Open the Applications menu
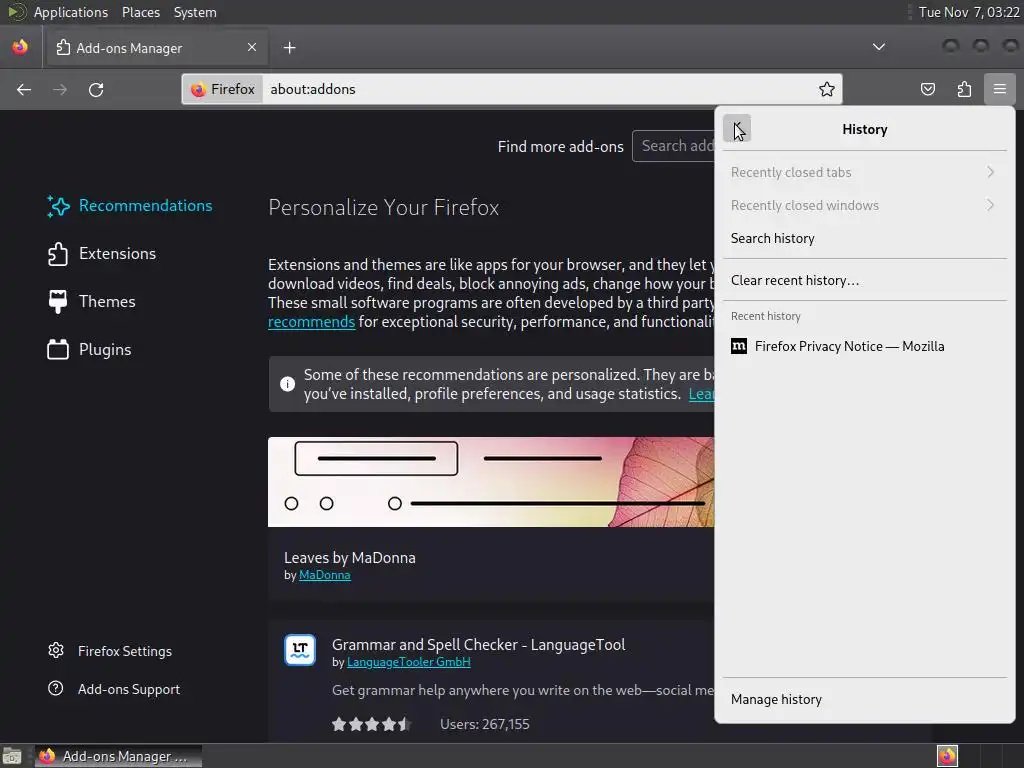 pyautogui.click(x=71, y=12)
